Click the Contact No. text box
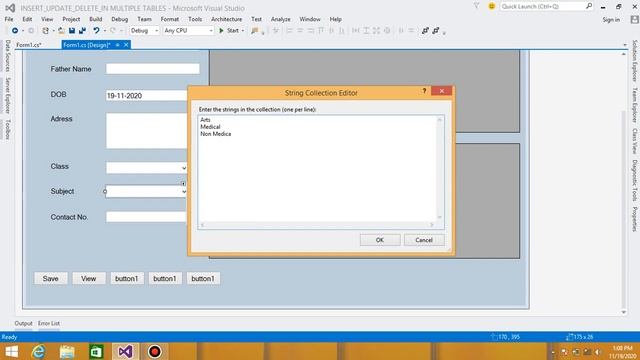Viewport: 640px width, 360px height. [x=146, y=217]
